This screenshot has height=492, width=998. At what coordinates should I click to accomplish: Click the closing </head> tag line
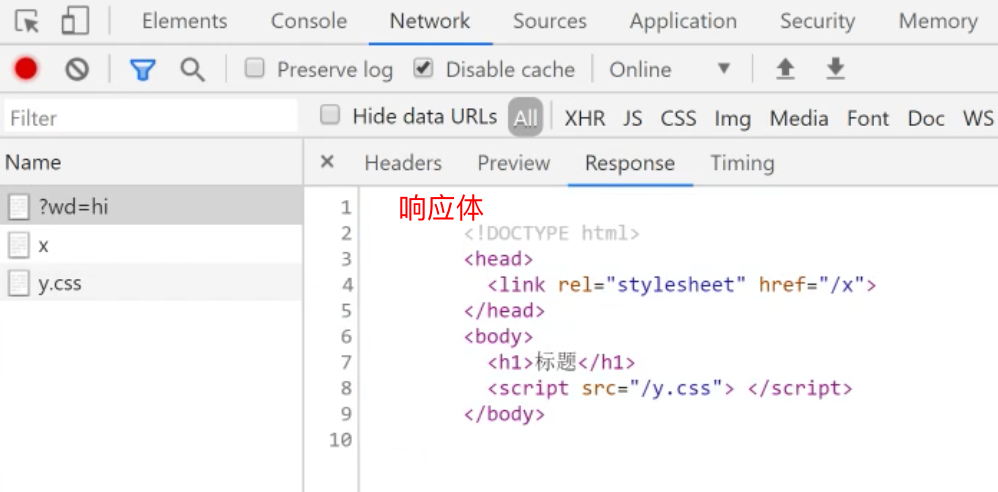click(x=504, y=311)
